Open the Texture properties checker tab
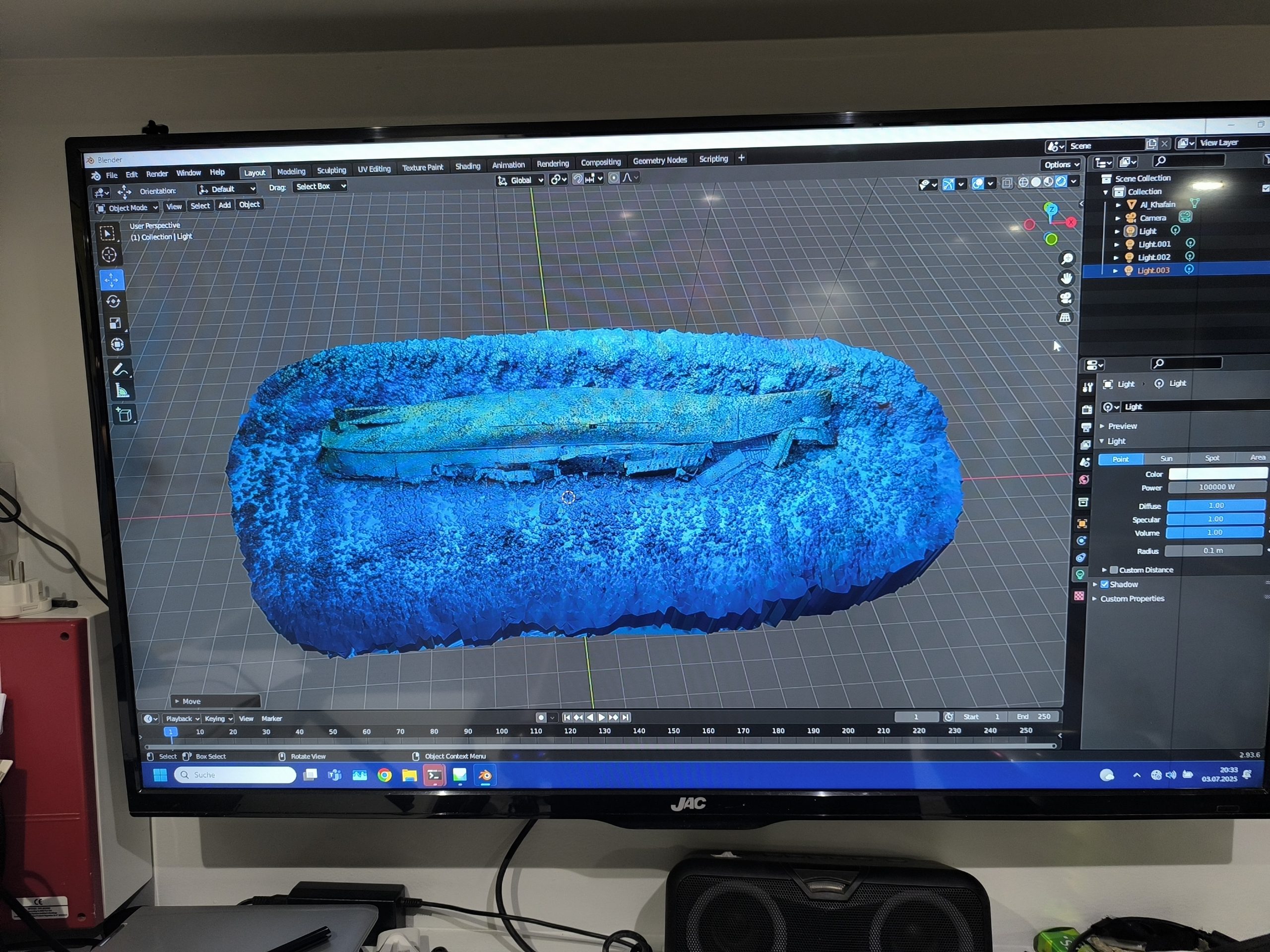Image resolution: width=1270 pixels, height=952 pixels. [1079, 596]
